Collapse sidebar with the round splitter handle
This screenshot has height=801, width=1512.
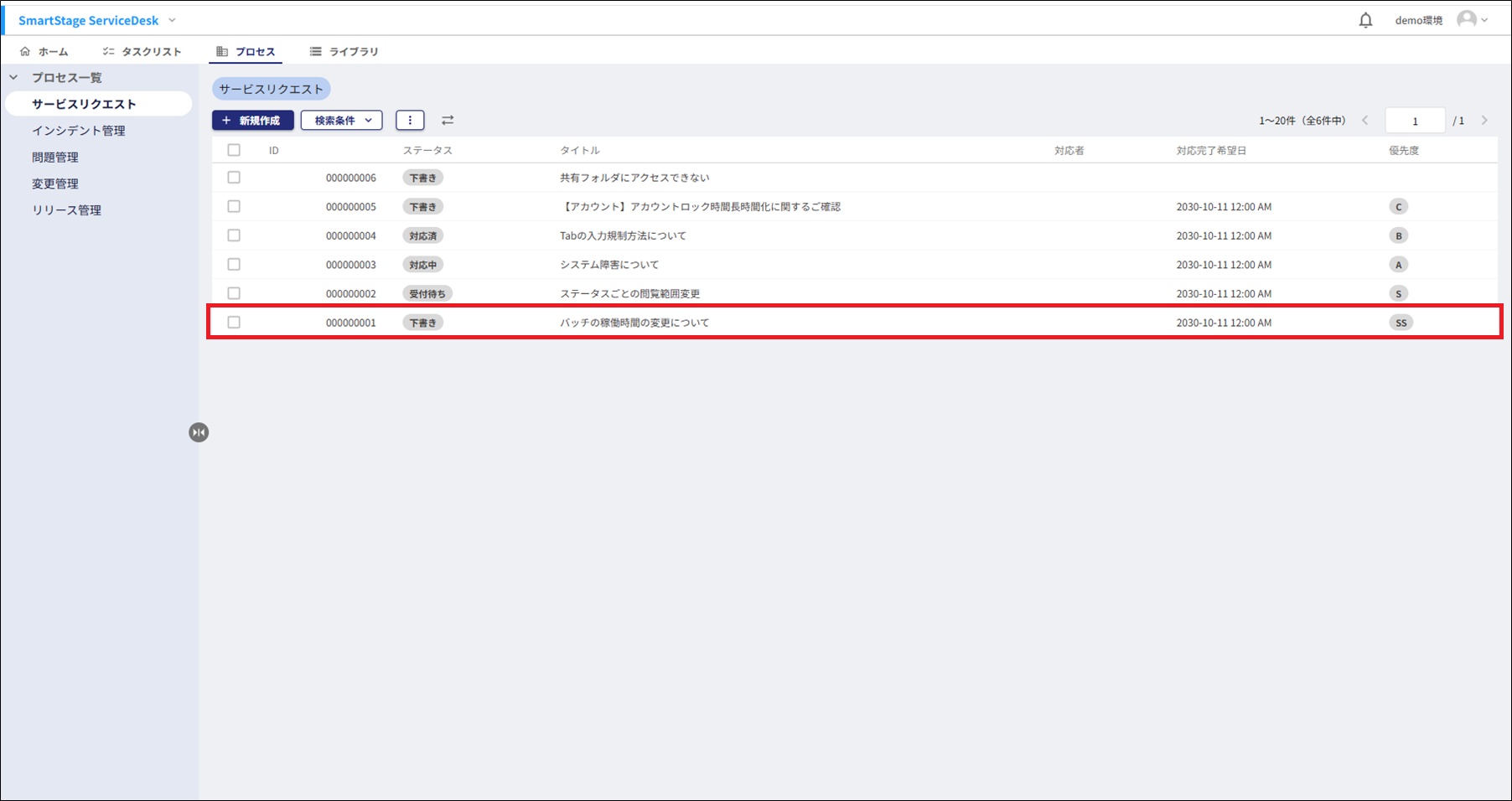tap(199, 432)
